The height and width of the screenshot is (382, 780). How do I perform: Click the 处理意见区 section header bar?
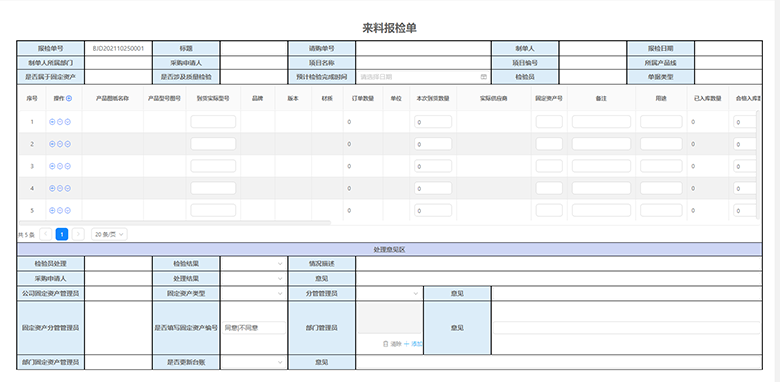(x=389, y=250)
